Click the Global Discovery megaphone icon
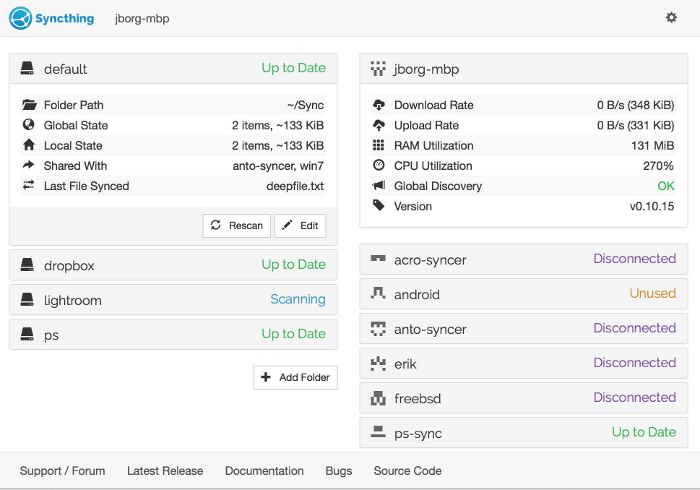The width and height of the screenshot is (700, 490). click(x=379, y=186)
